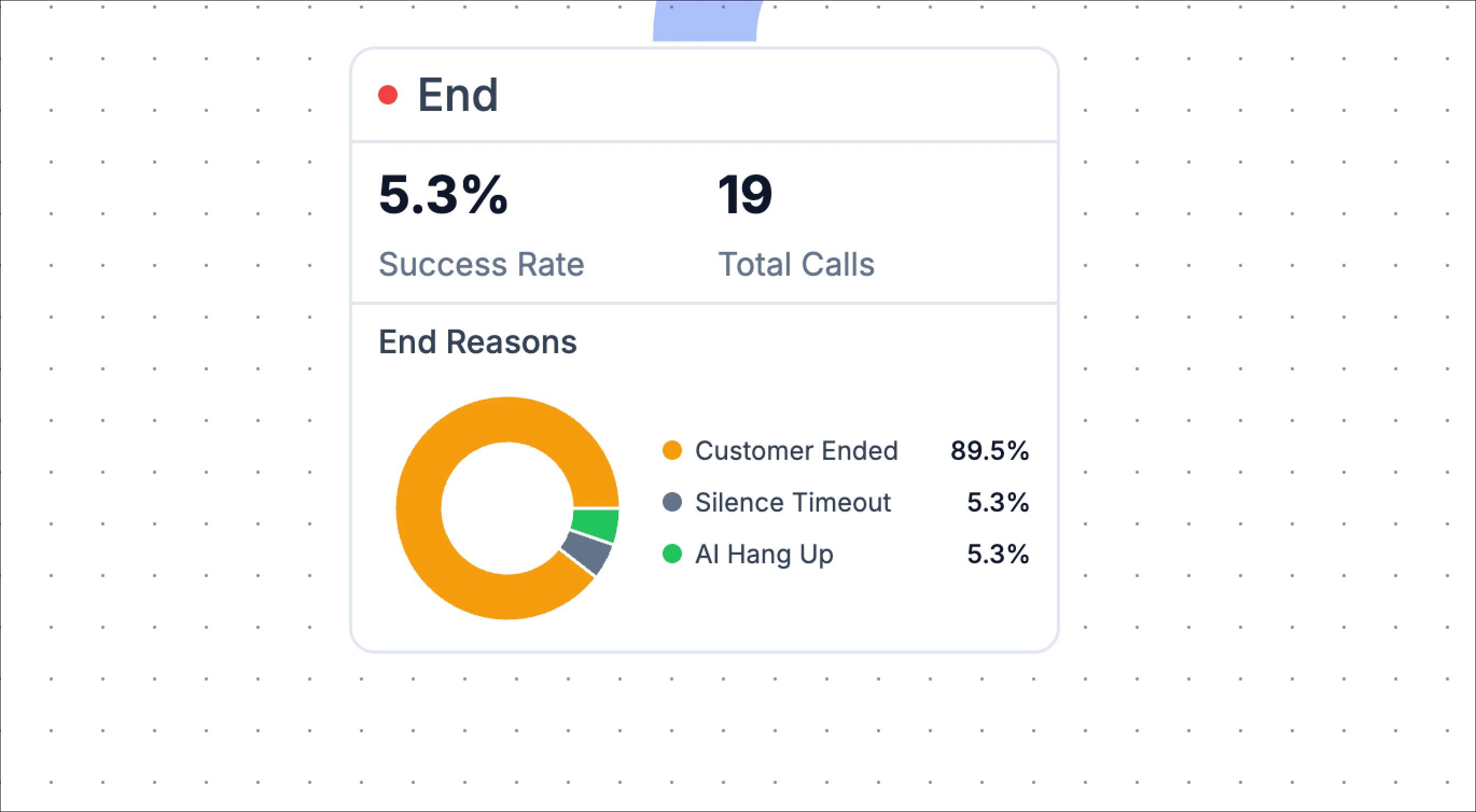
Task: Toggle the AI Hang Up legend entry
Action: coord(764,553)
